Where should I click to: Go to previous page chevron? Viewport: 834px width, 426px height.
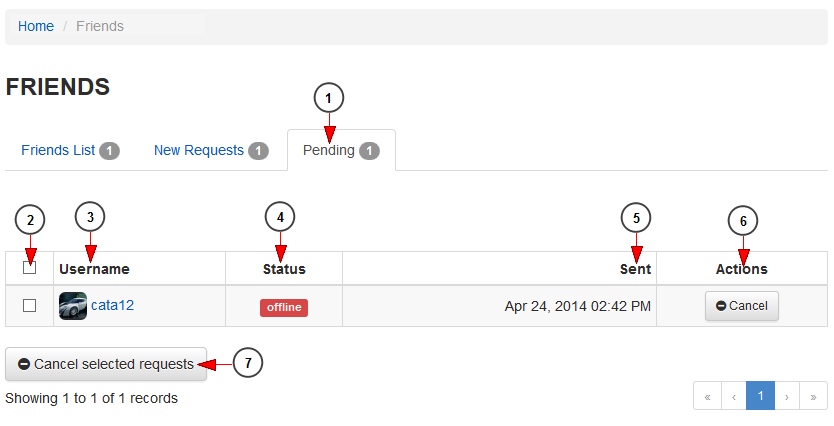(734, 396)
